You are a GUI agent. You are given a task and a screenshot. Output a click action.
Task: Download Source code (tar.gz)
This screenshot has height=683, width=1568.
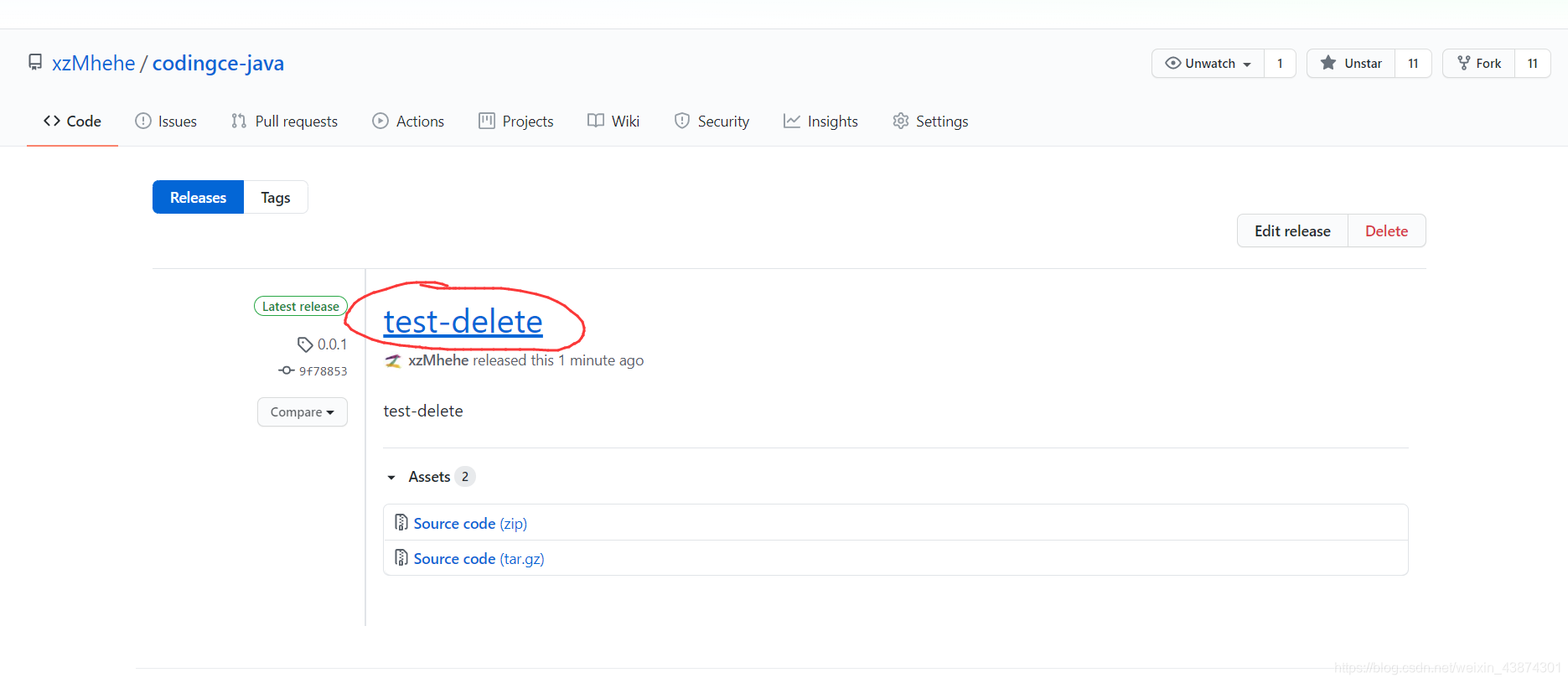[479, 558]
